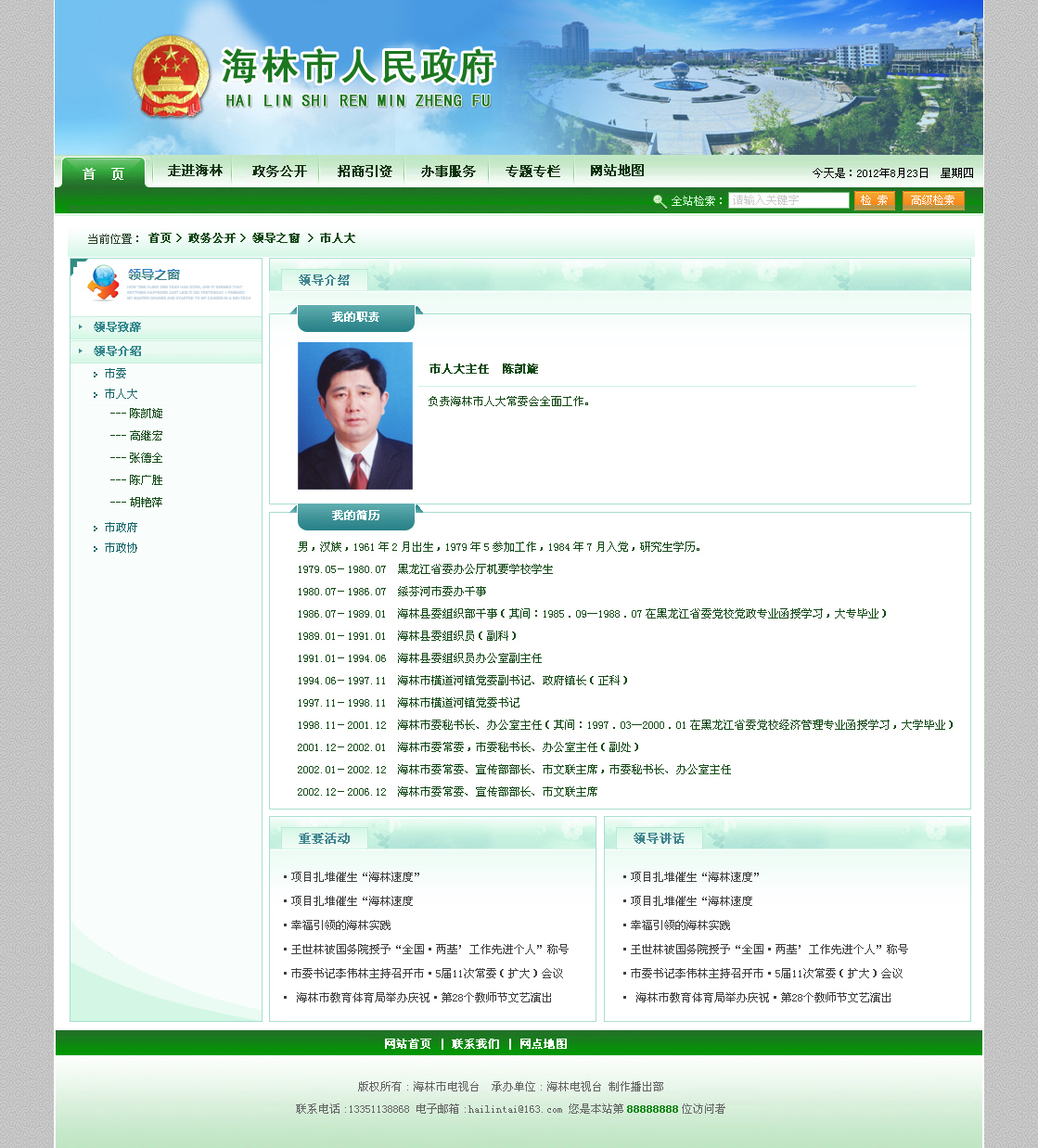Go to 首页 in breadcrumb
Image resolution: width=1038 pixels, height=1148 pixels.
160,238
